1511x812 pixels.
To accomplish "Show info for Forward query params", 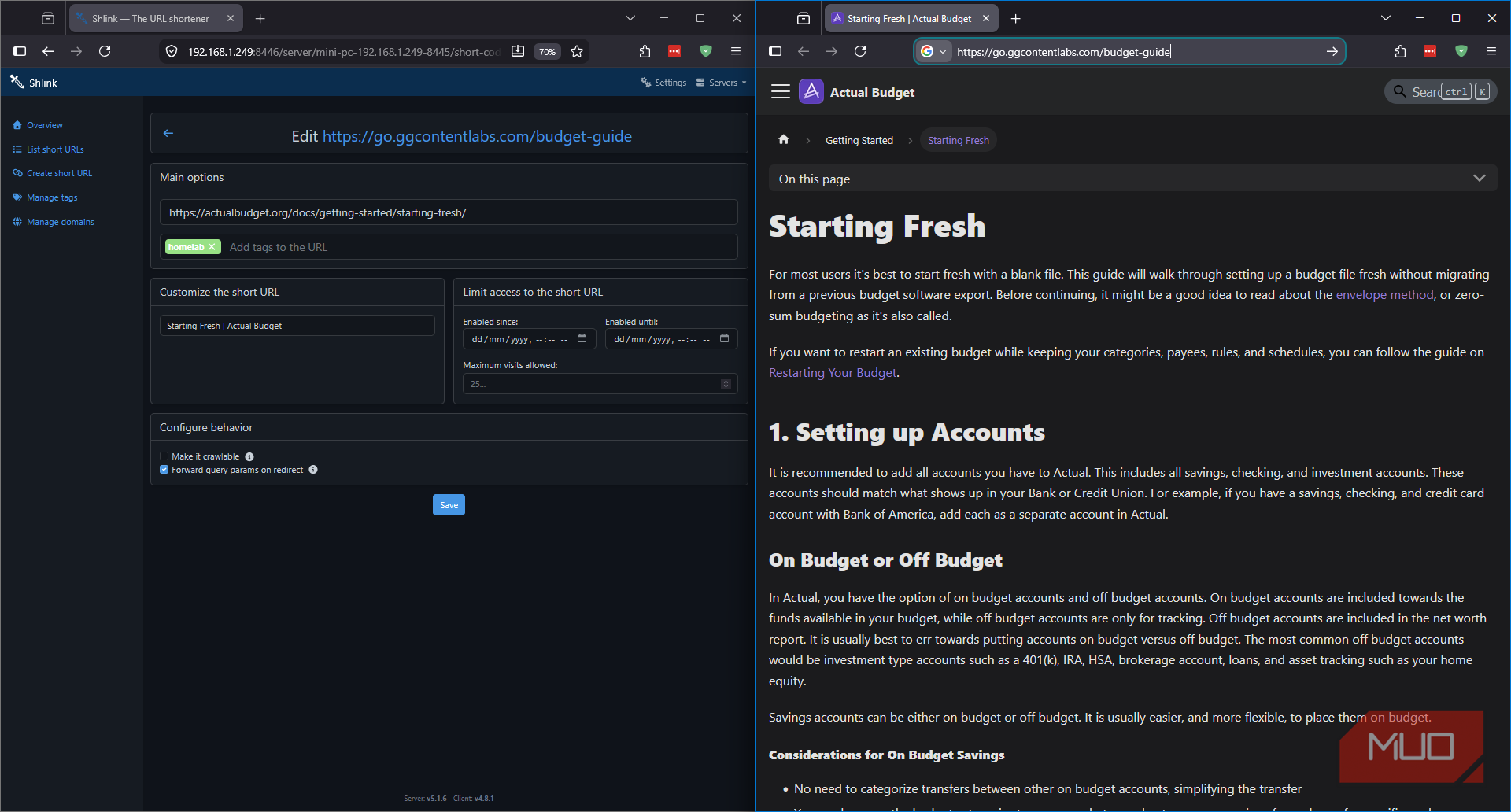I will tap(313, 470).
